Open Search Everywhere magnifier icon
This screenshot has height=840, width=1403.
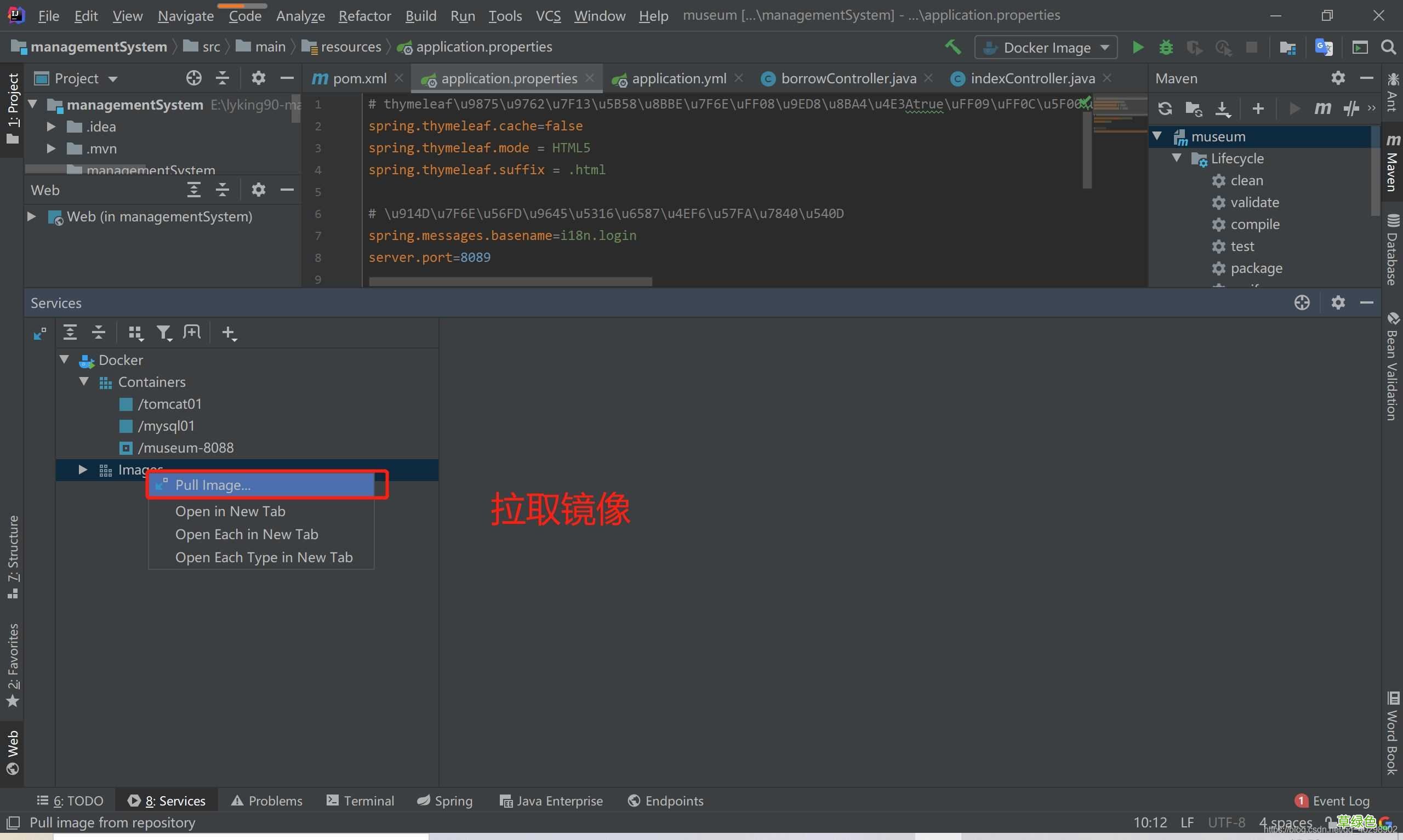(x=1388, y=47)
